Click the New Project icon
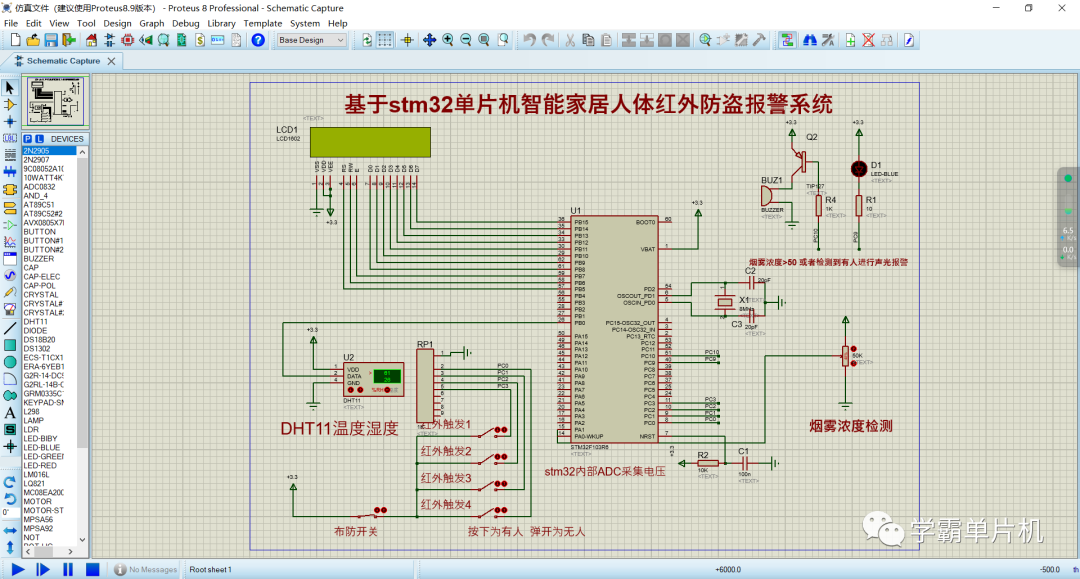 [15, 40]
